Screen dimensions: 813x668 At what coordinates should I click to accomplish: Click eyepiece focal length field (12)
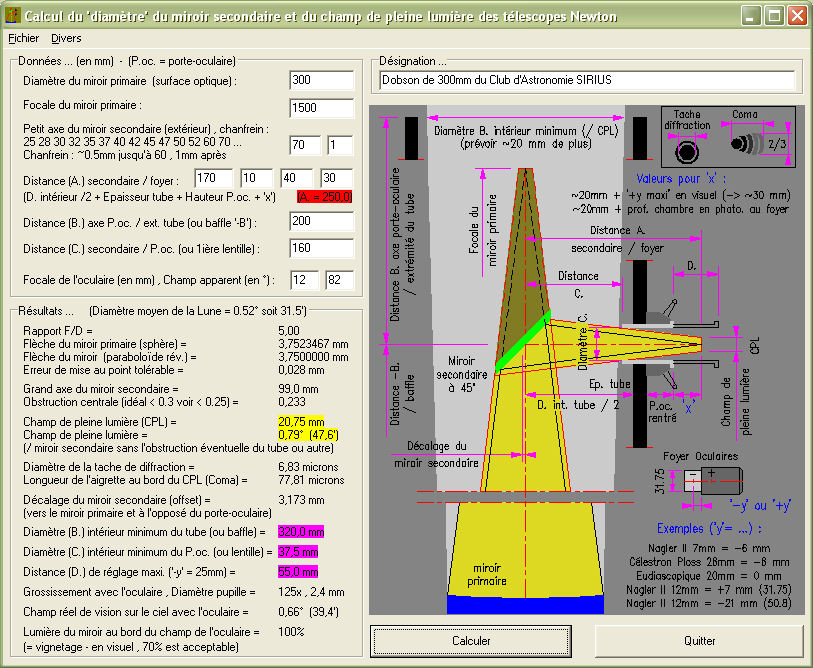point(304,280)
